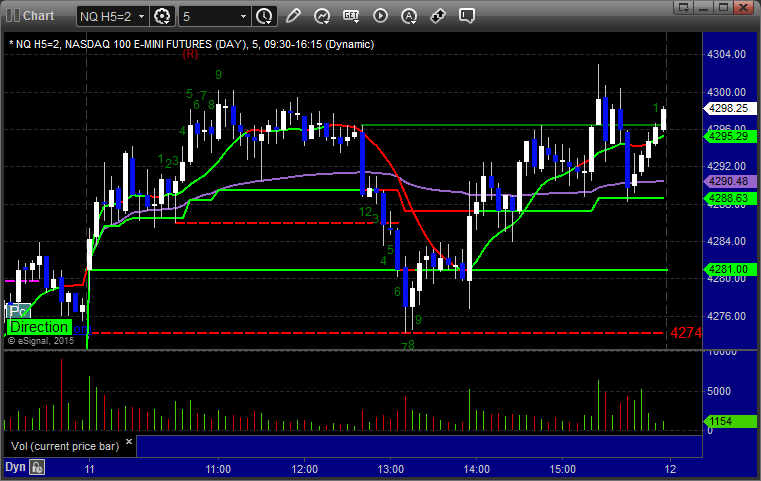Open the studies chart icon menu

[322, 16]
